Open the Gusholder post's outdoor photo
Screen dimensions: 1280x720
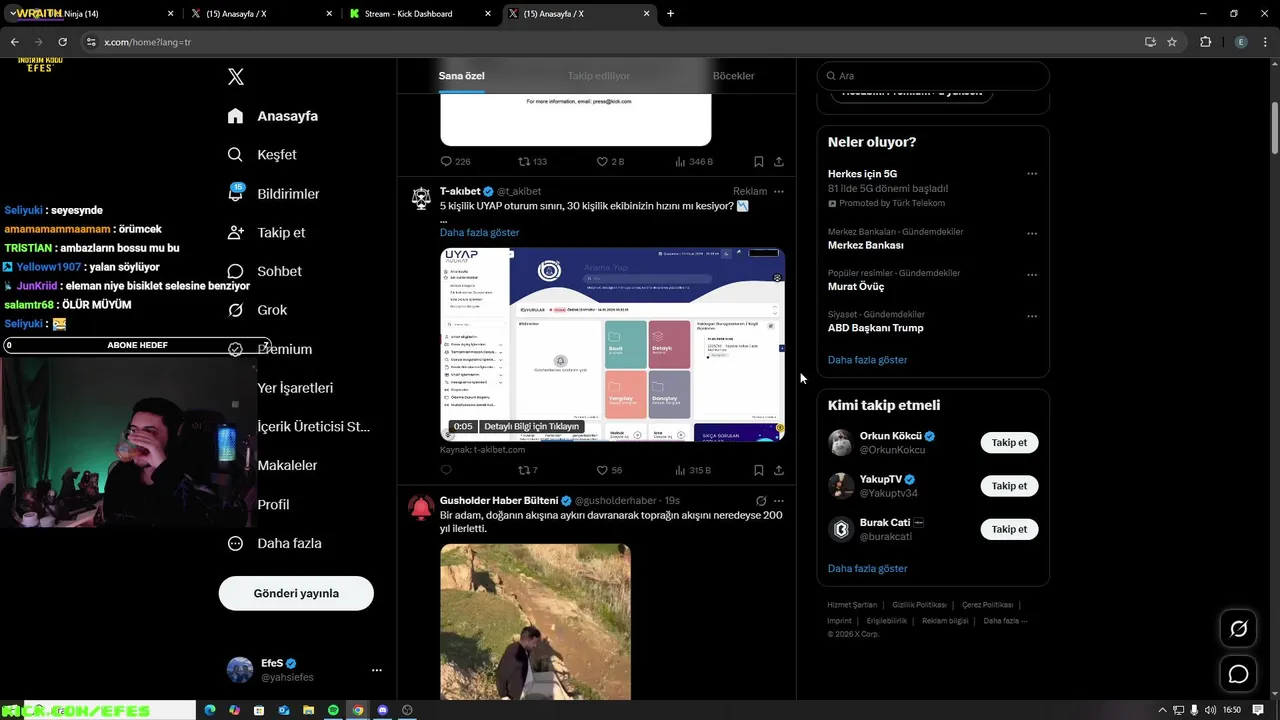click(535, 622)
